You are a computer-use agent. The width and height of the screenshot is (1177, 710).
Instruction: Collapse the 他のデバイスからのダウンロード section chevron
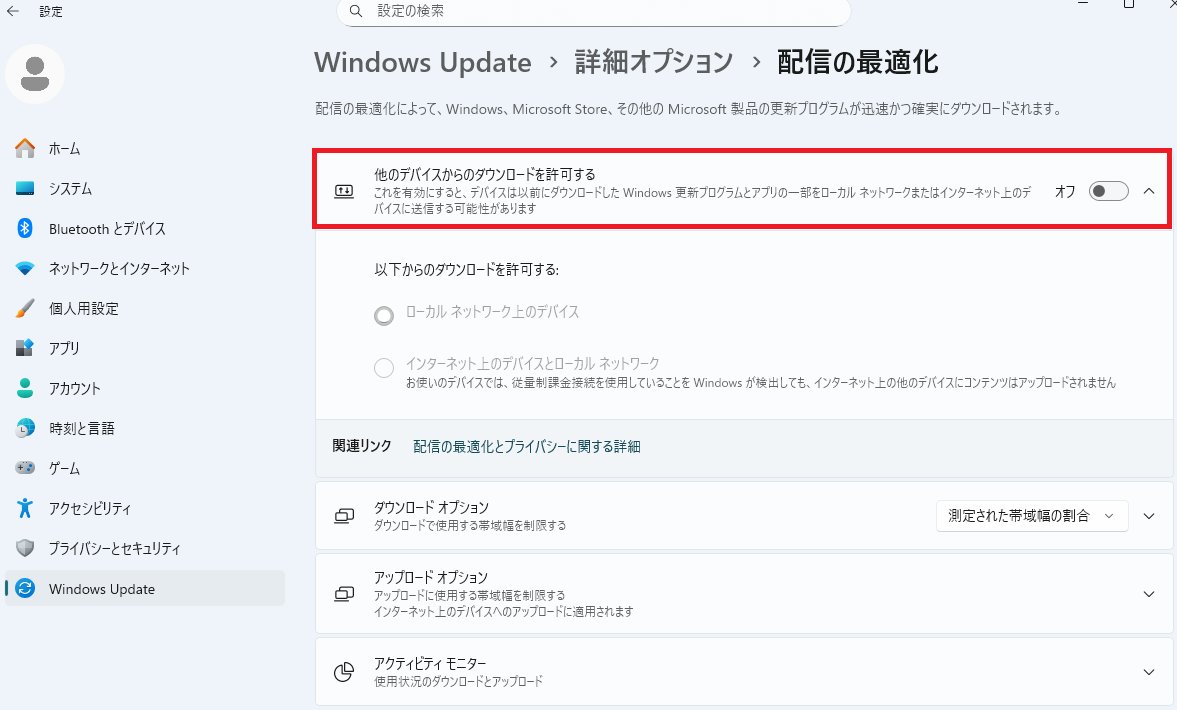coord(1148,191)
